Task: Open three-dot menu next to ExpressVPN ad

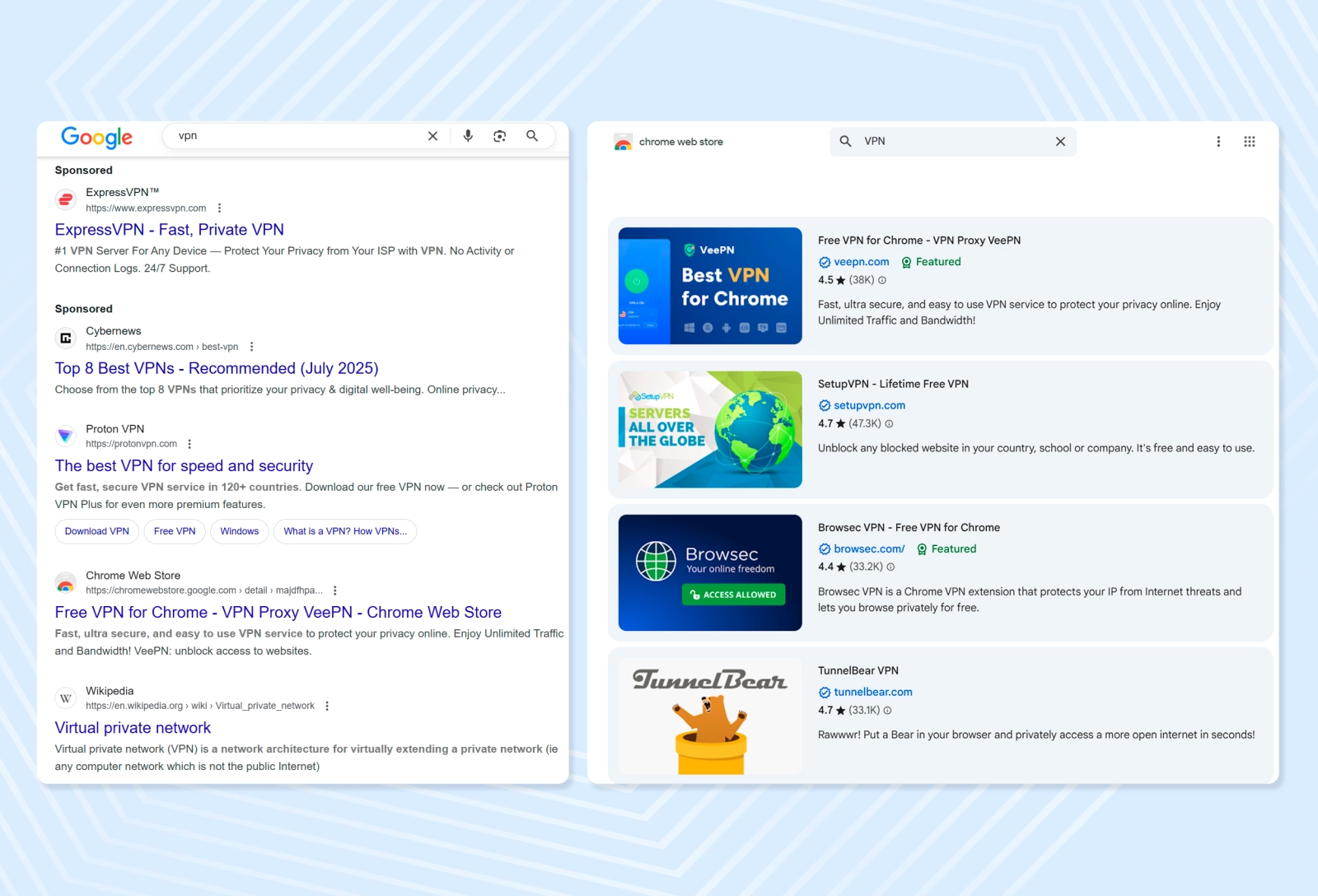Action: [x=219, y=208]
